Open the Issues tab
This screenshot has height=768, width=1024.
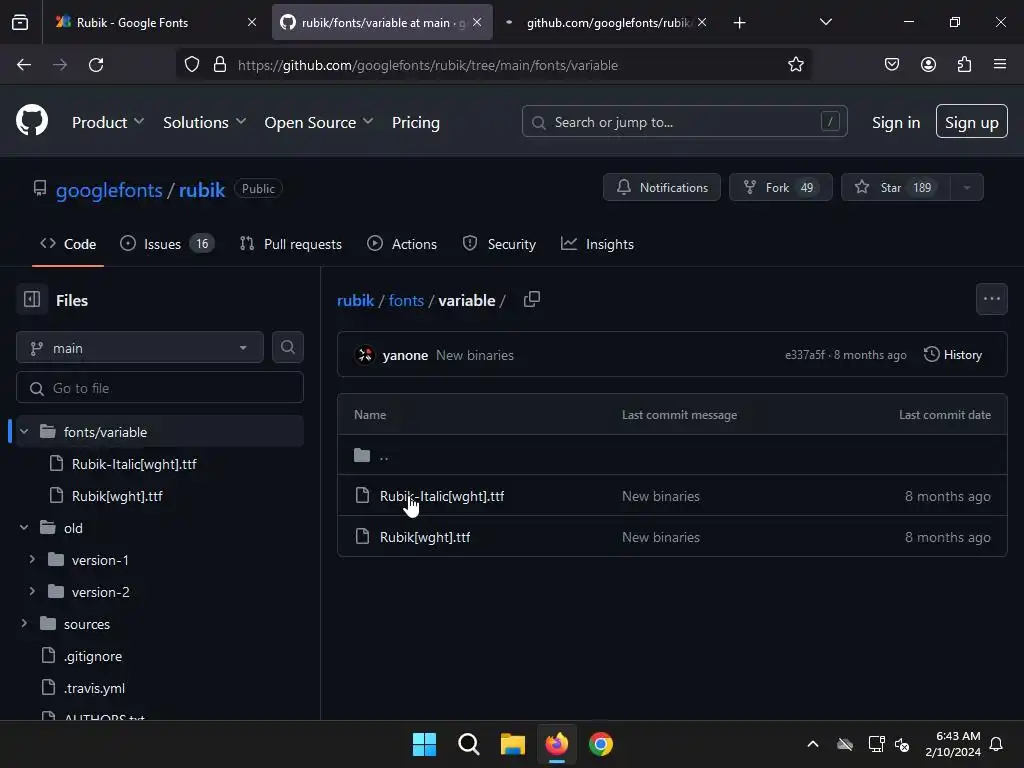[x=167, y=244]
